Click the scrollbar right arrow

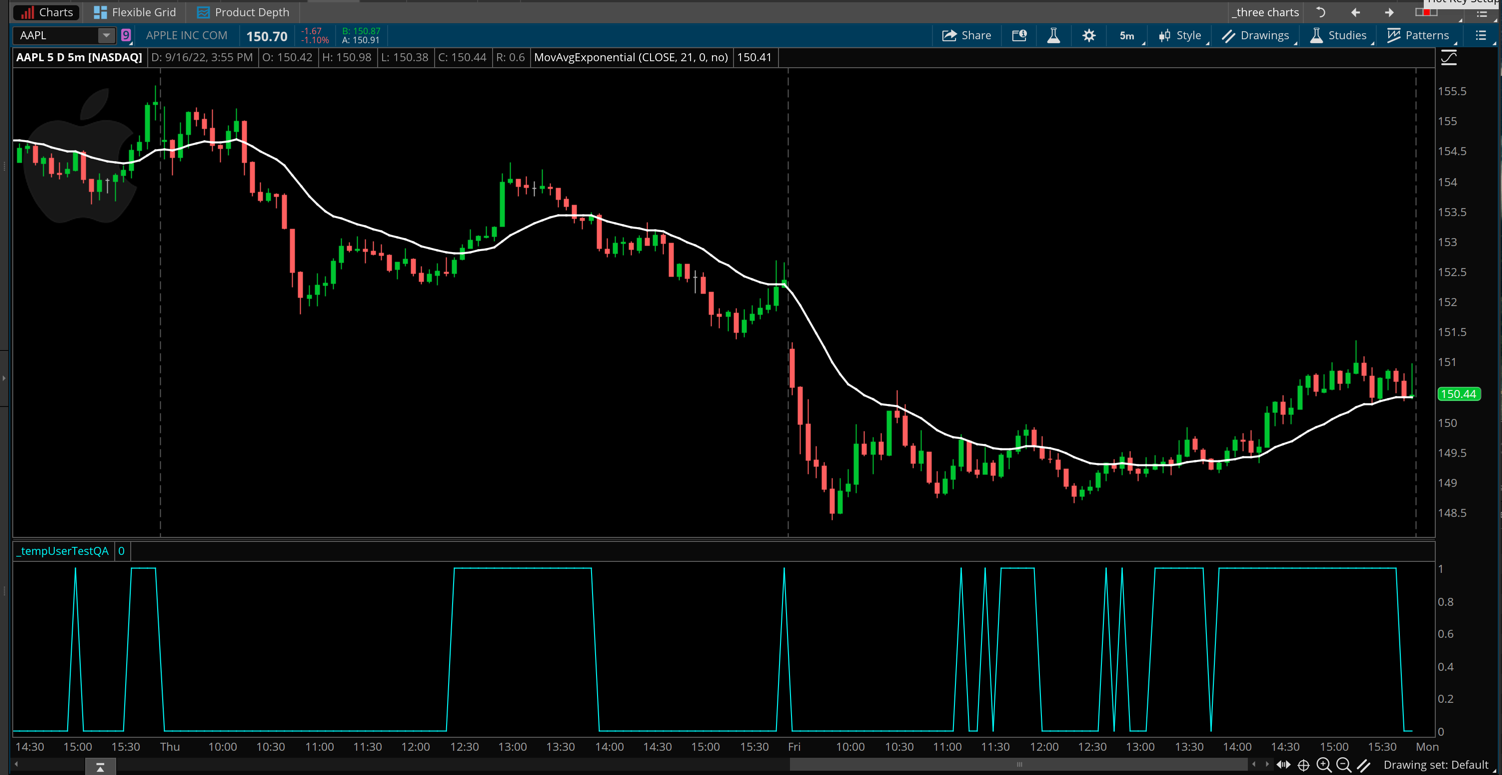coord(1267,765)
